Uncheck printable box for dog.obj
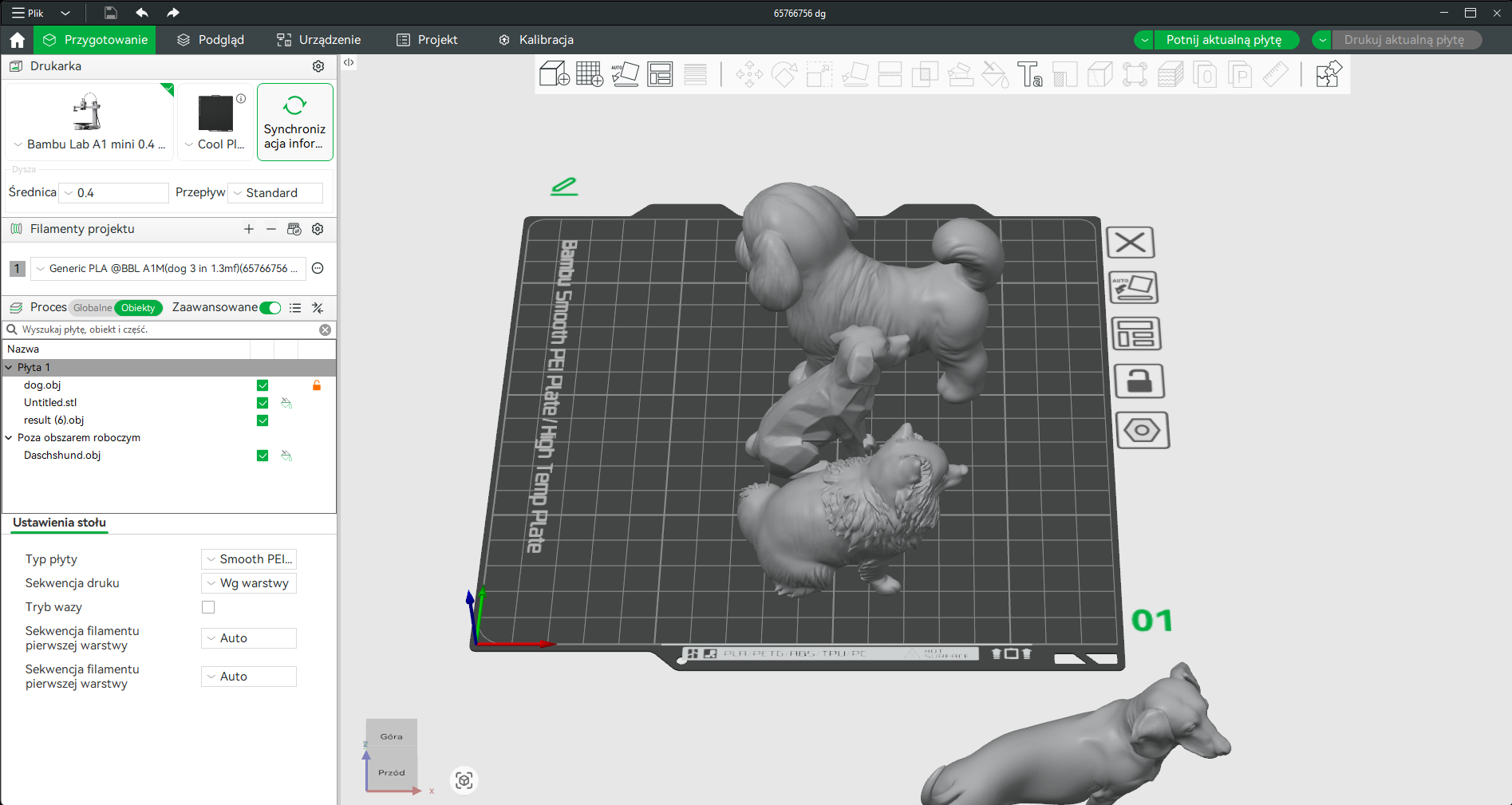This screenshot has height=805, width=1512. (263, 385)
